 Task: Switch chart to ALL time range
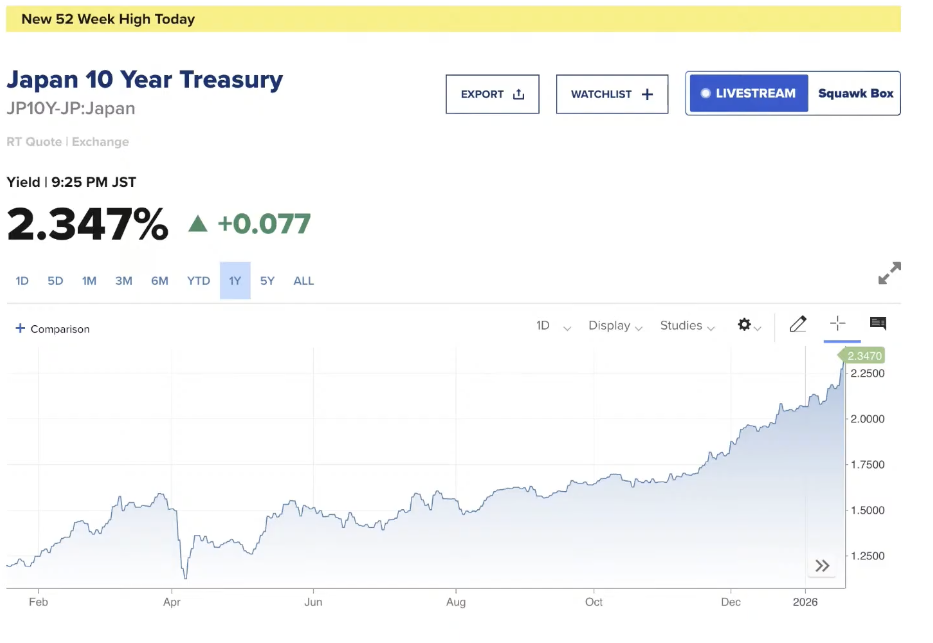point(304,281)
